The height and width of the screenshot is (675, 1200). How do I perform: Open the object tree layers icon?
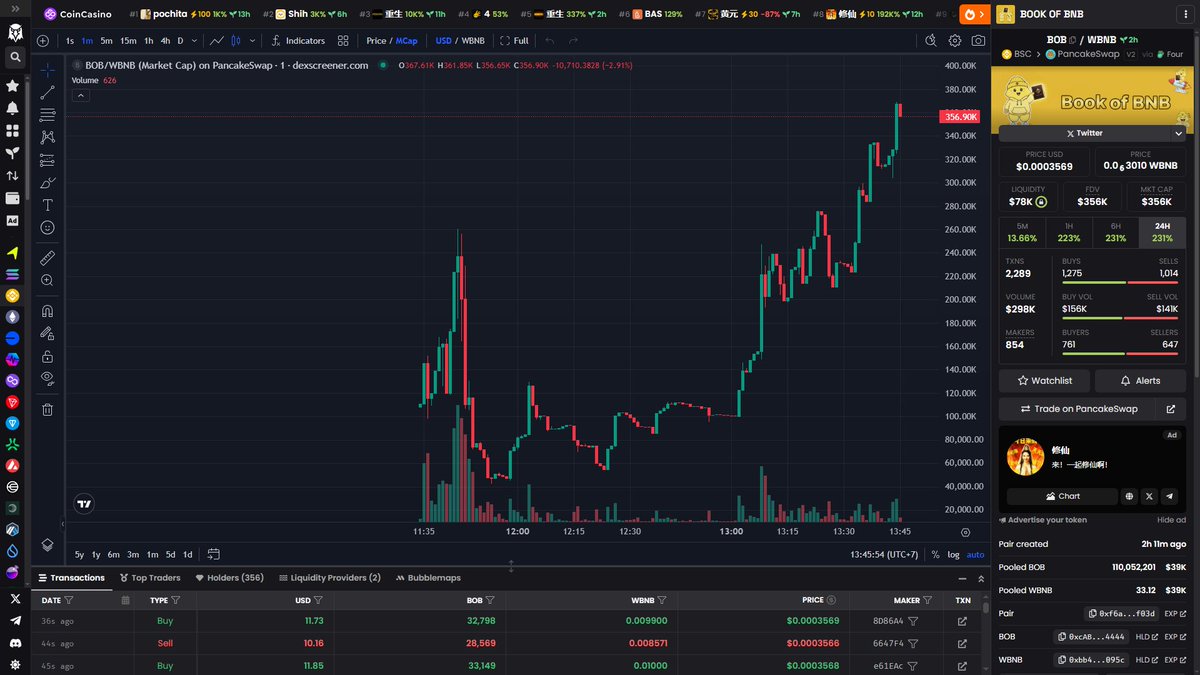coord(47,544)
